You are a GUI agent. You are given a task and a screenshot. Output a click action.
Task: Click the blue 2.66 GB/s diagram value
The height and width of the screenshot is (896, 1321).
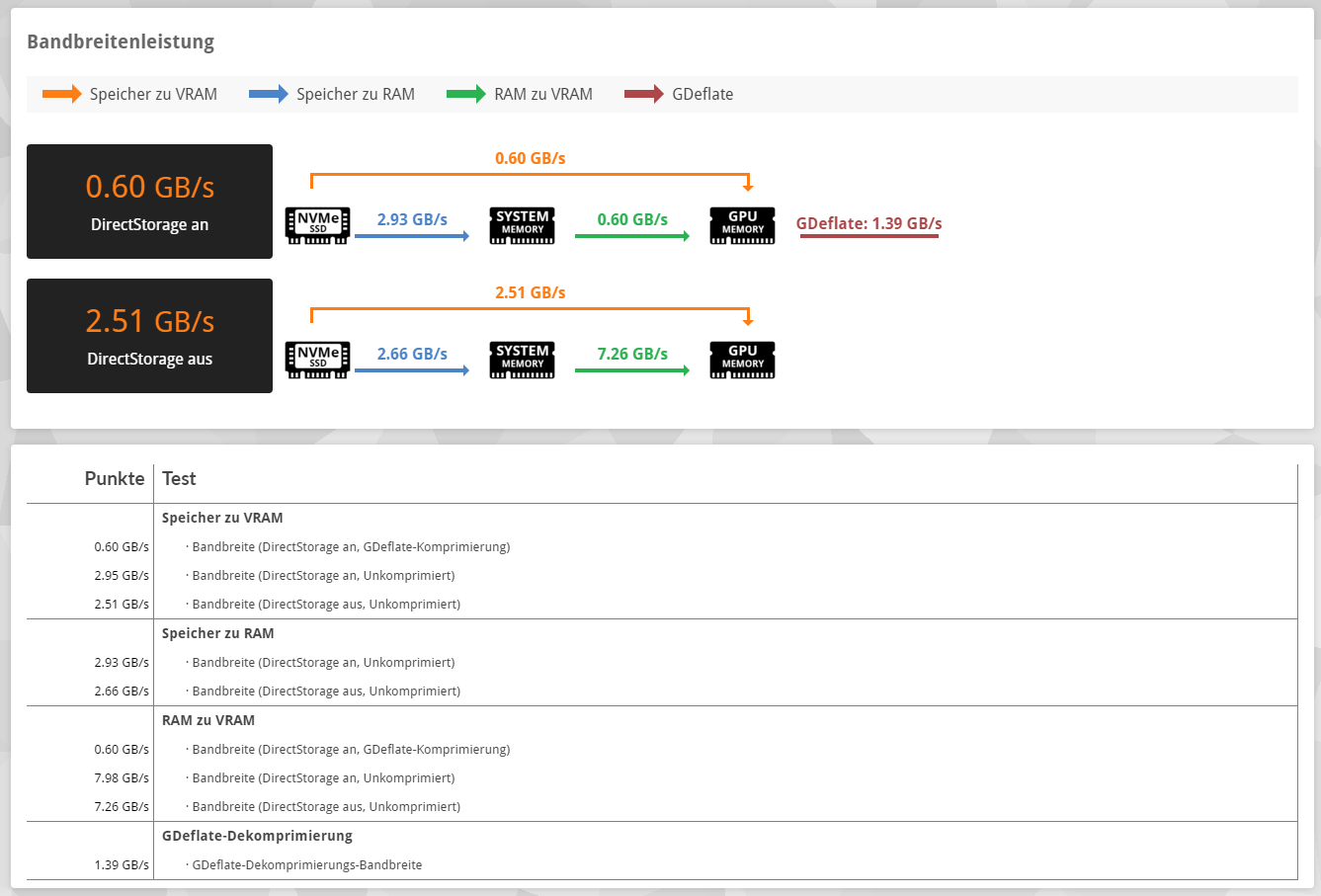click(412, 354)
